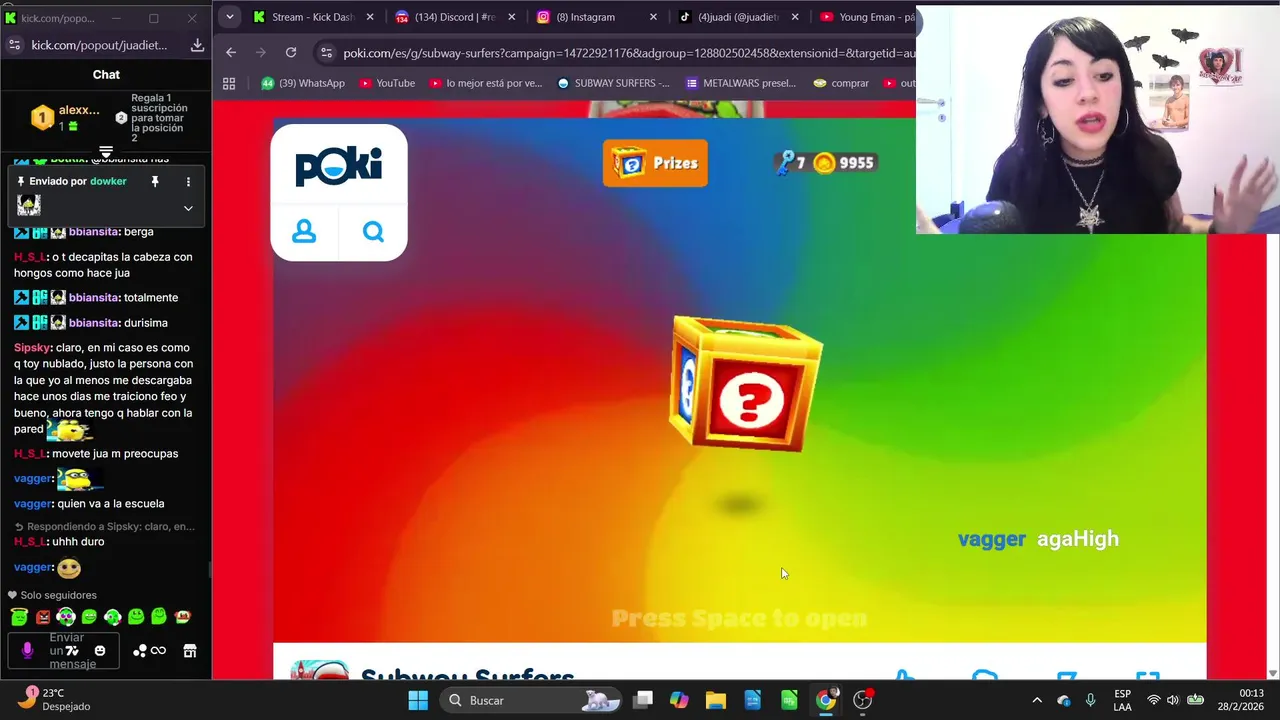This screenshot has width=1280, height=720.
Task: Open the YouTube bookmark
Action: pos(387,83)
